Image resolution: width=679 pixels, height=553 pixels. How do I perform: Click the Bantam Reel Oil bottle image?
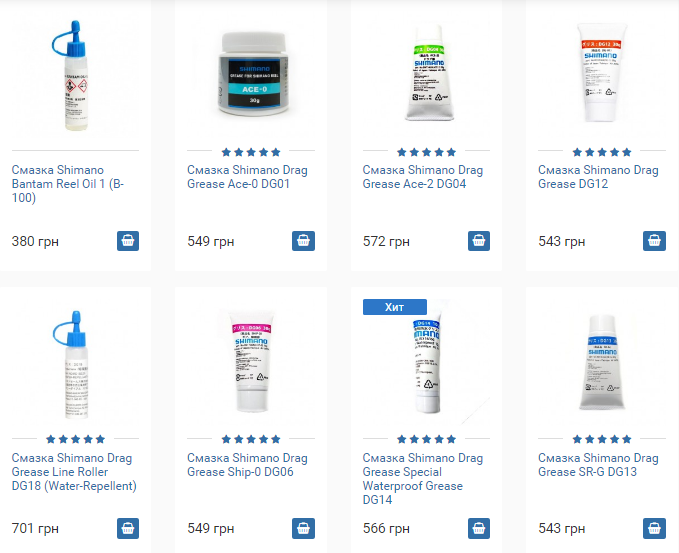(71, 75)
